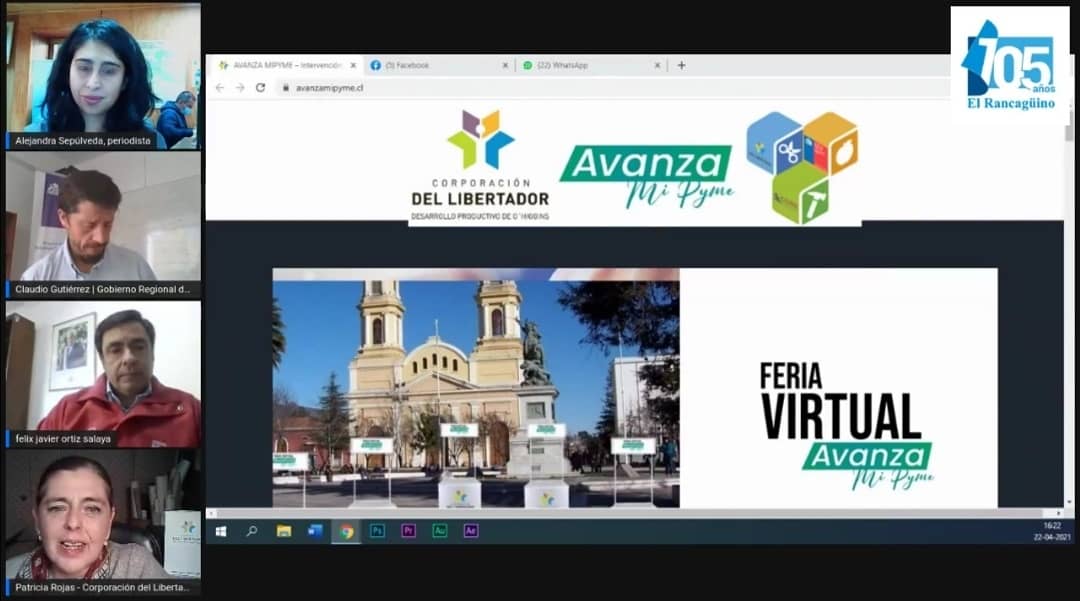Open Windows taskbar search
This screenshot has height=601, width=1080.
pyautogui.click(x=252, y=531)
